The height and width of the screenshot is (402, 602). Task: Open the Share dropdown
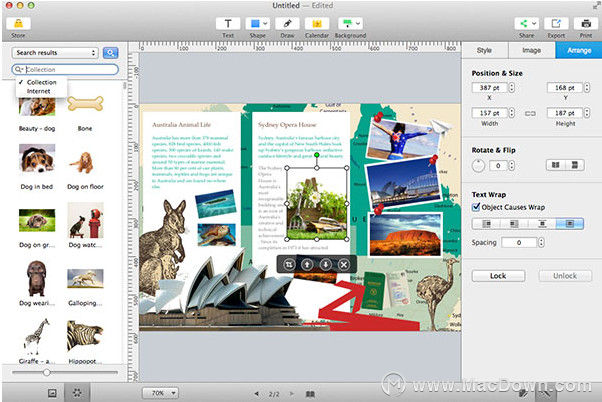coord(534,24)
